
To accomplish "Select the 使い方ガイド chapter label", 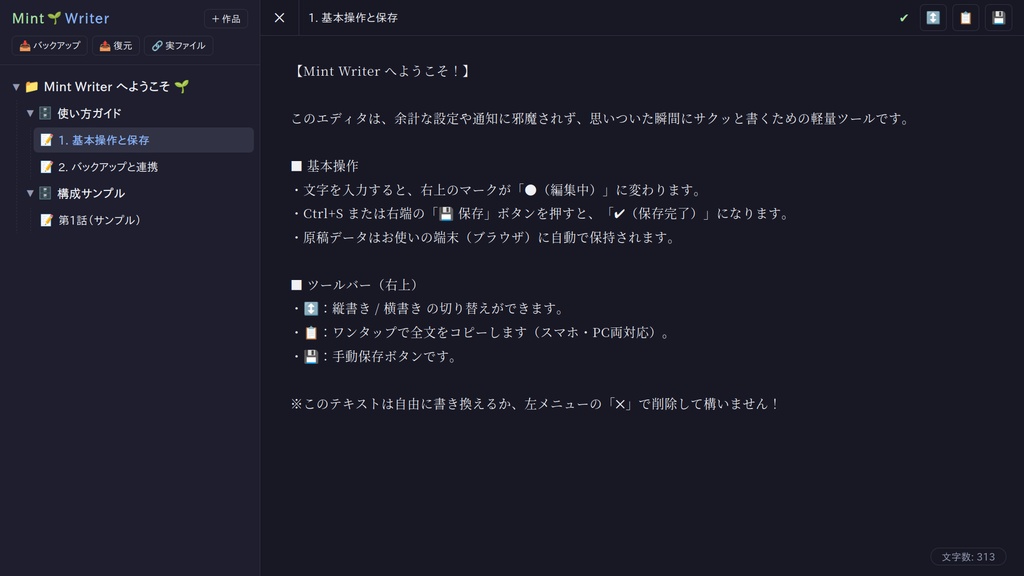I will point(89,113).
